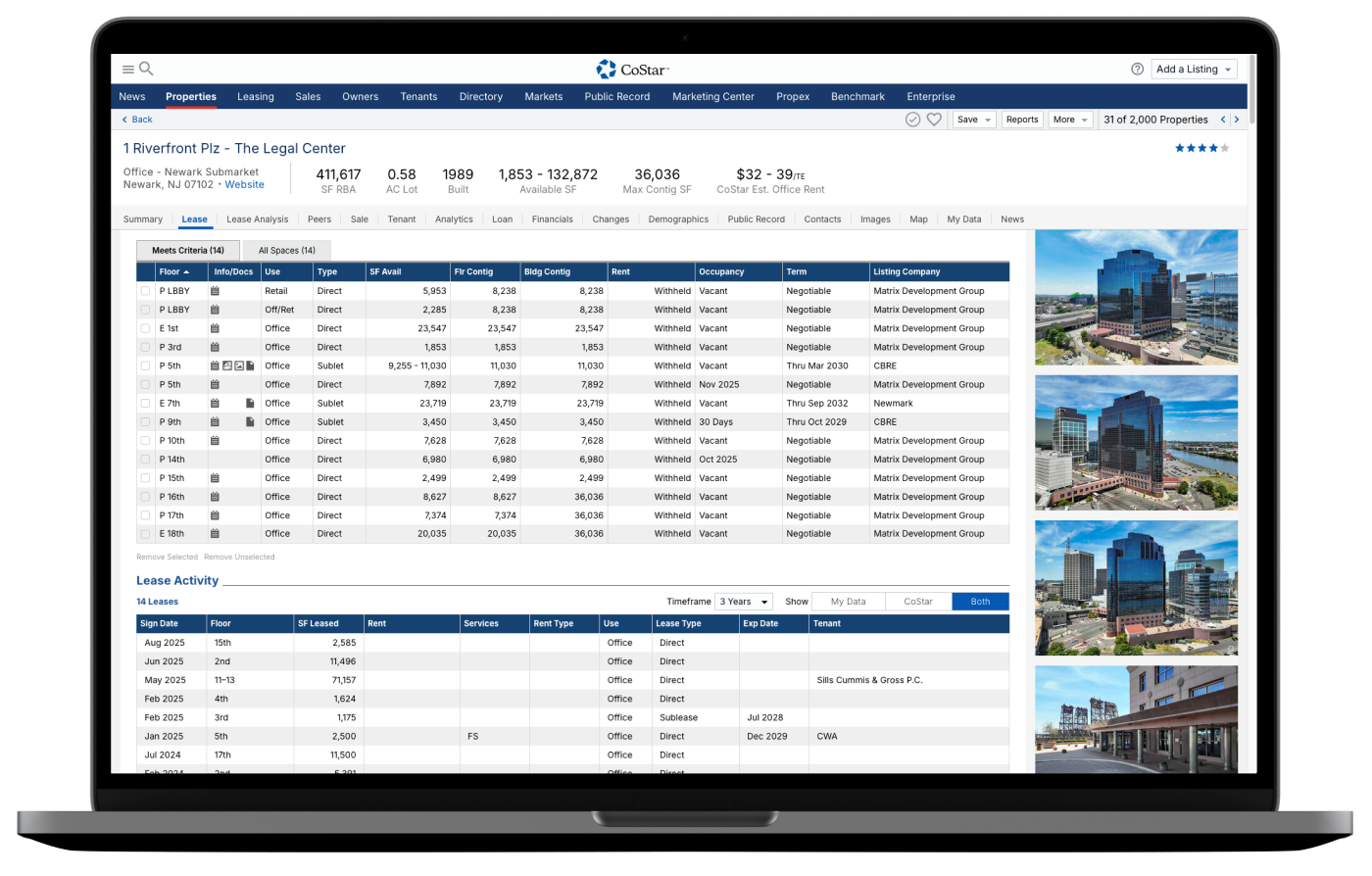Open floor plan icon for P 5th sublet

(226, 365)
